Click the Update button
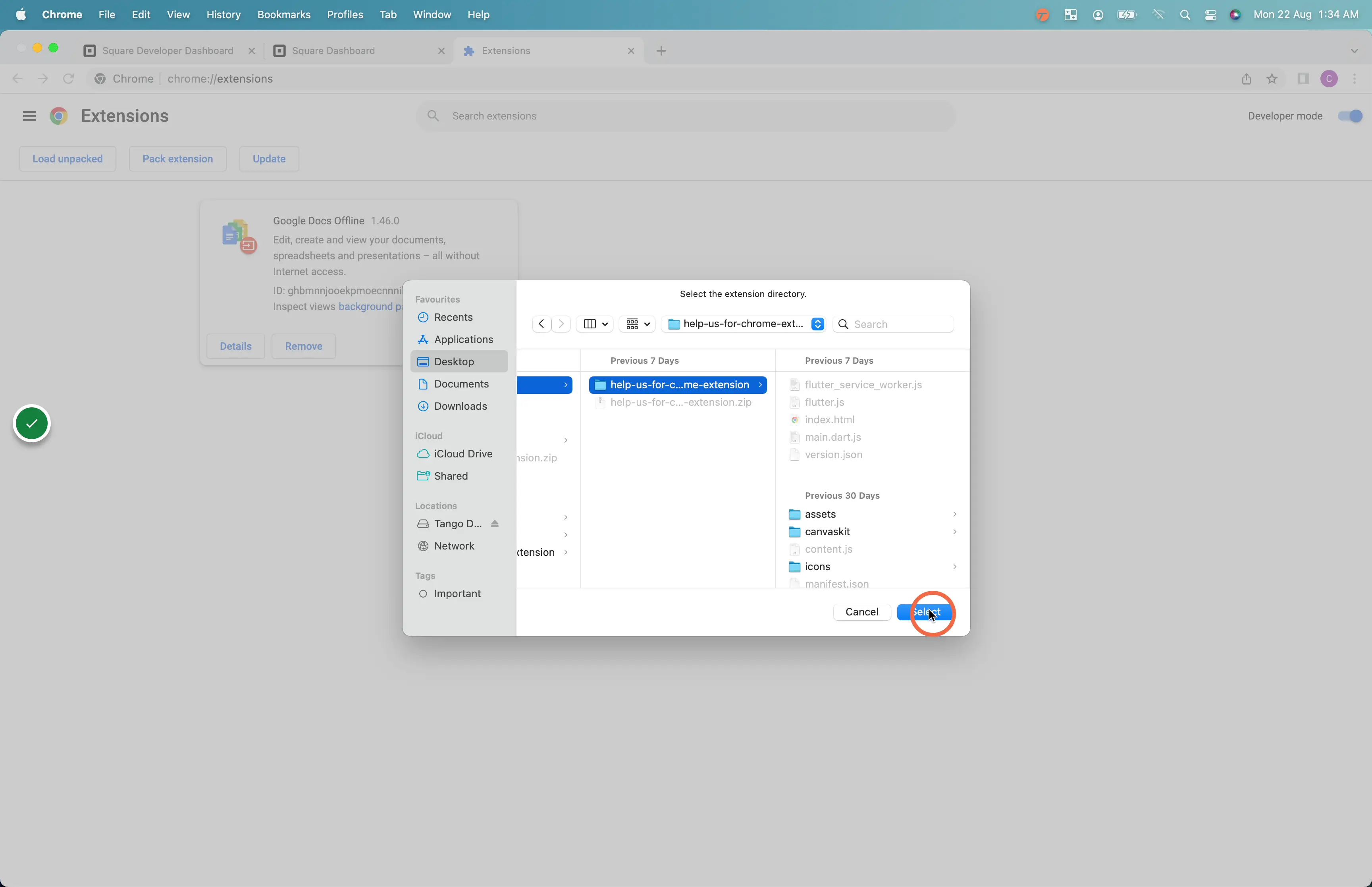This screenshot has height=887, width=1372. pos(269,159)
